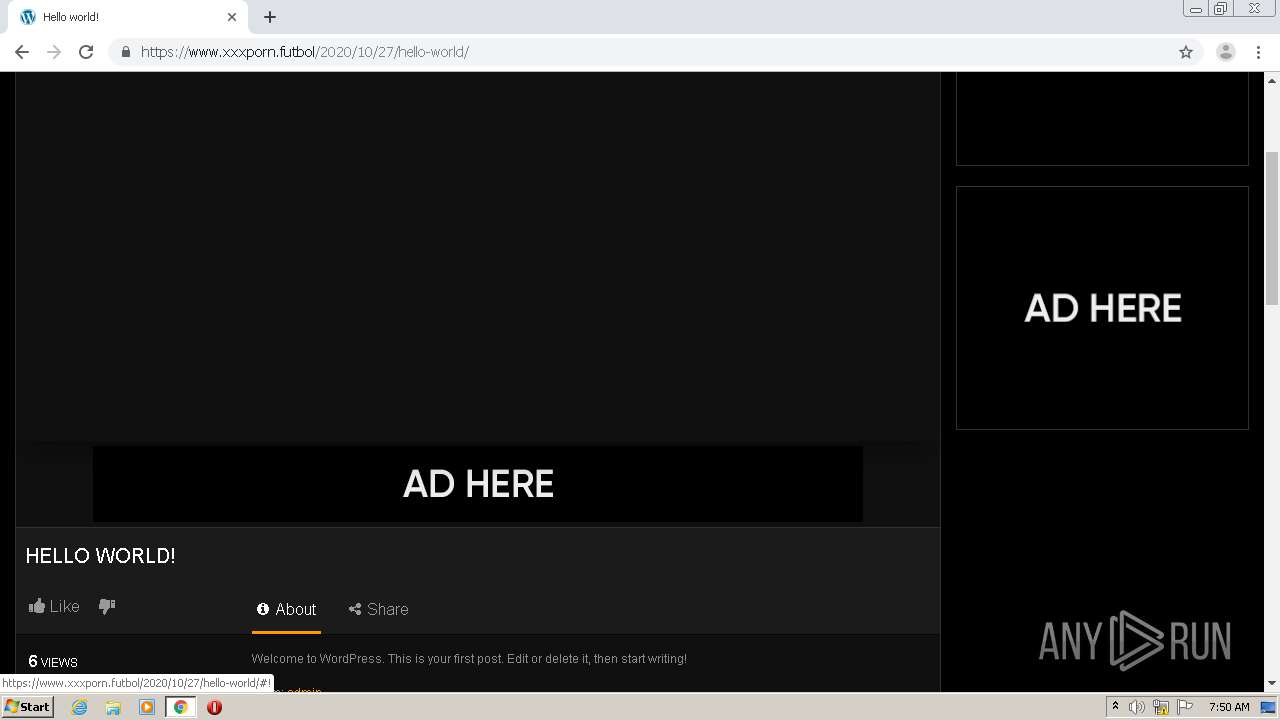Image resolution: width=1280 pixels, height=720 pixels.
Task: Click the show desktop icon
Action: 1269,707
